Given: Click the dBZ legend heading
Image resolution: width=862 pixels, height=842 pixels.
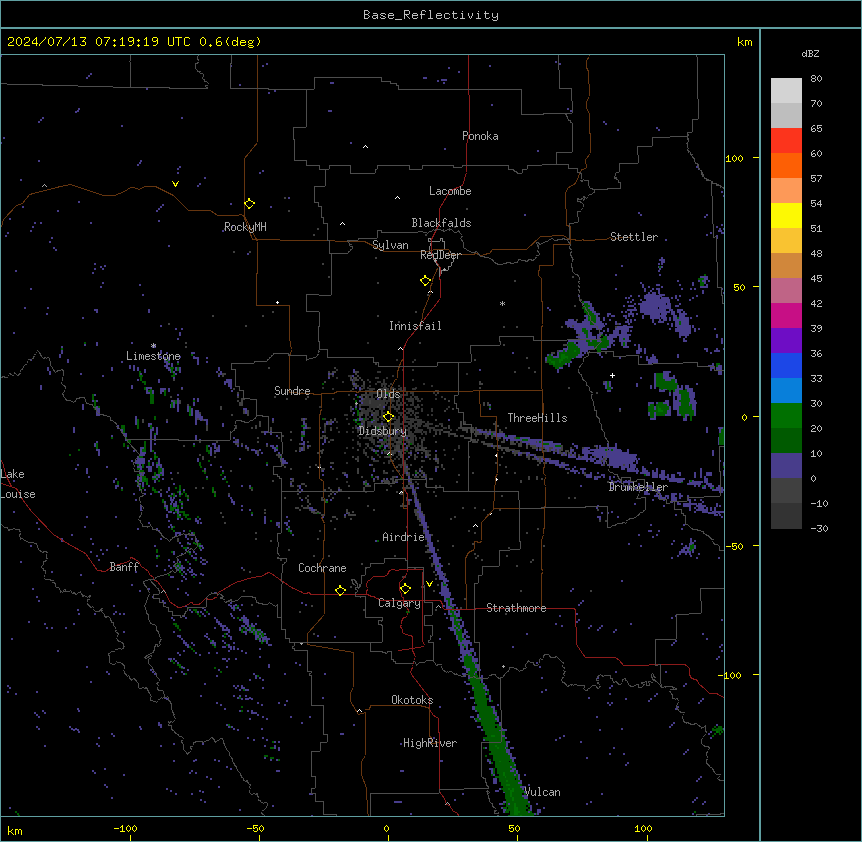Looking at the screenshot, I should point(810,54).
